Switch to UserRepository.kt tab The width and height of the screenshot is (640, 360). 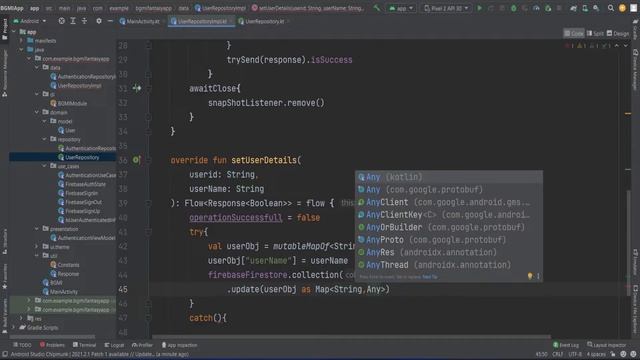pos(264,21)
